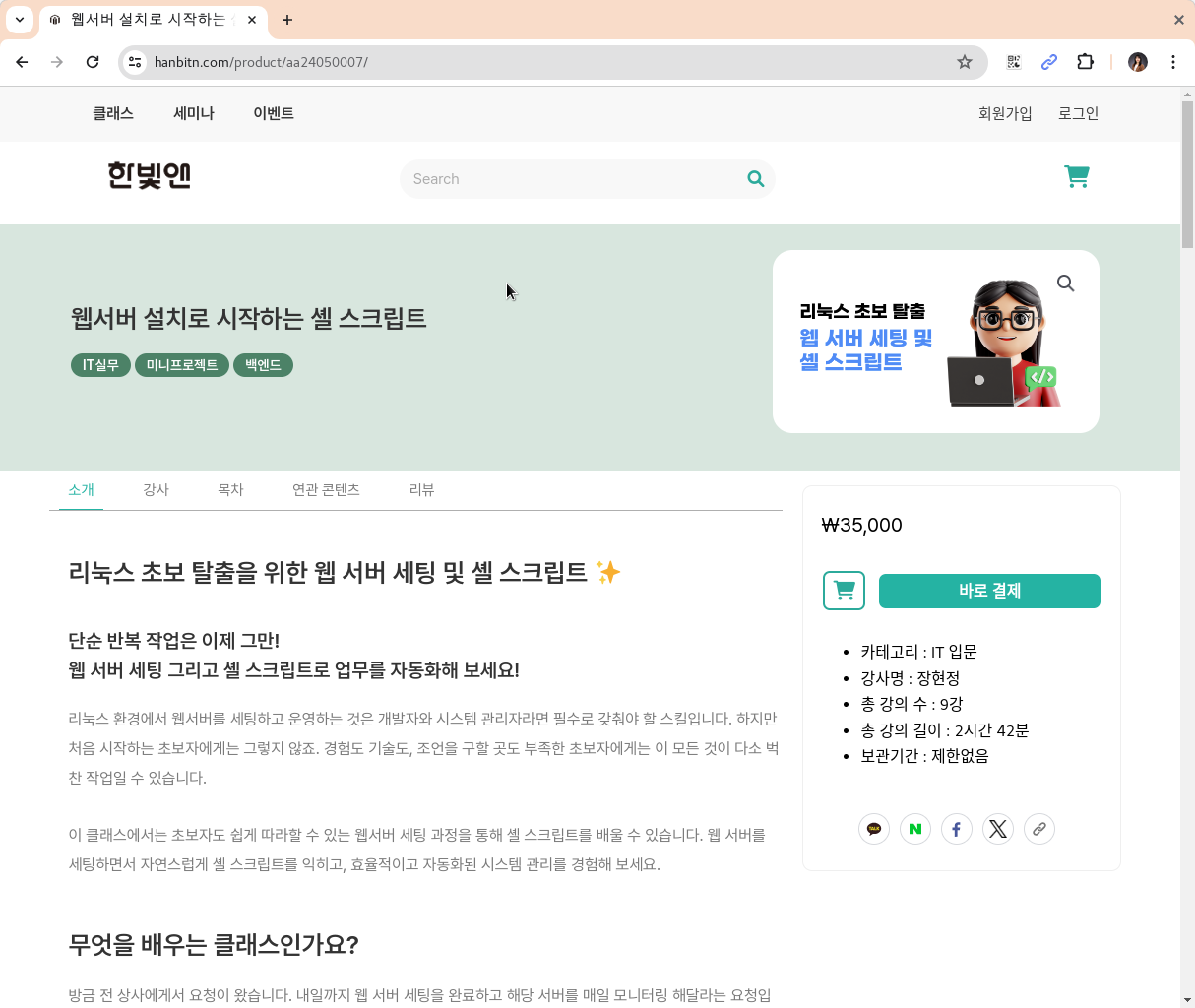Click the 무엇을 배우는 클래스인가요? heading

click(214, 945)
